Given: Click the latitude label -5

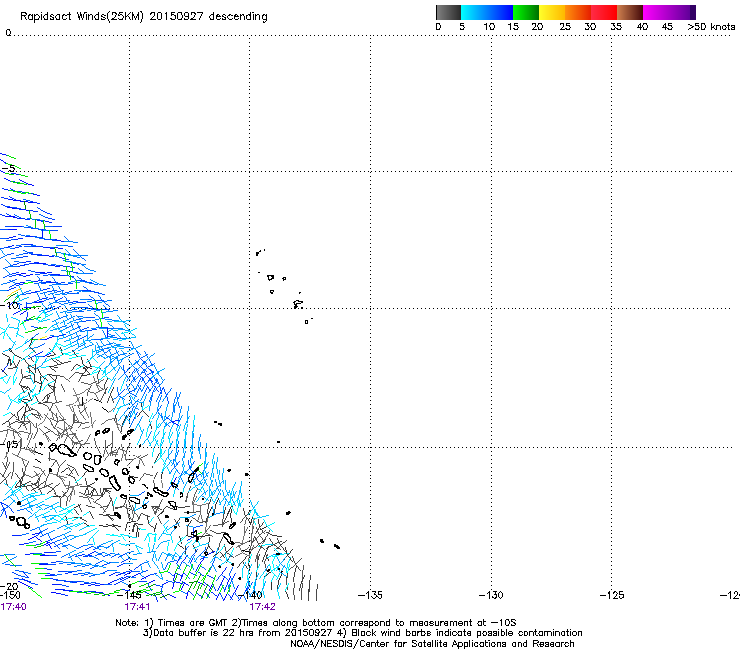Looking at the screenshot, I should click(8, 168).
